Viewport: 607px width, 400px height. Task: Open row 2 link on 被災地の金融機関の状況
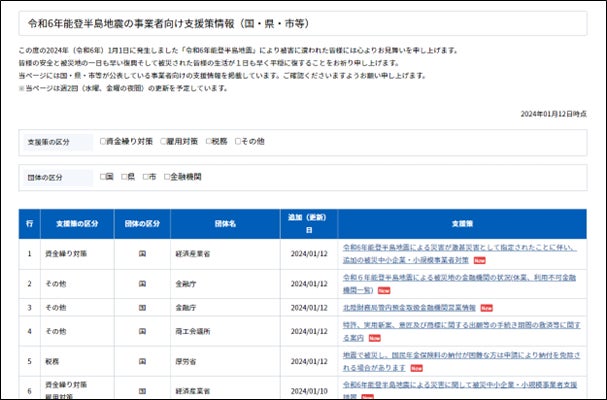point(459,284)
